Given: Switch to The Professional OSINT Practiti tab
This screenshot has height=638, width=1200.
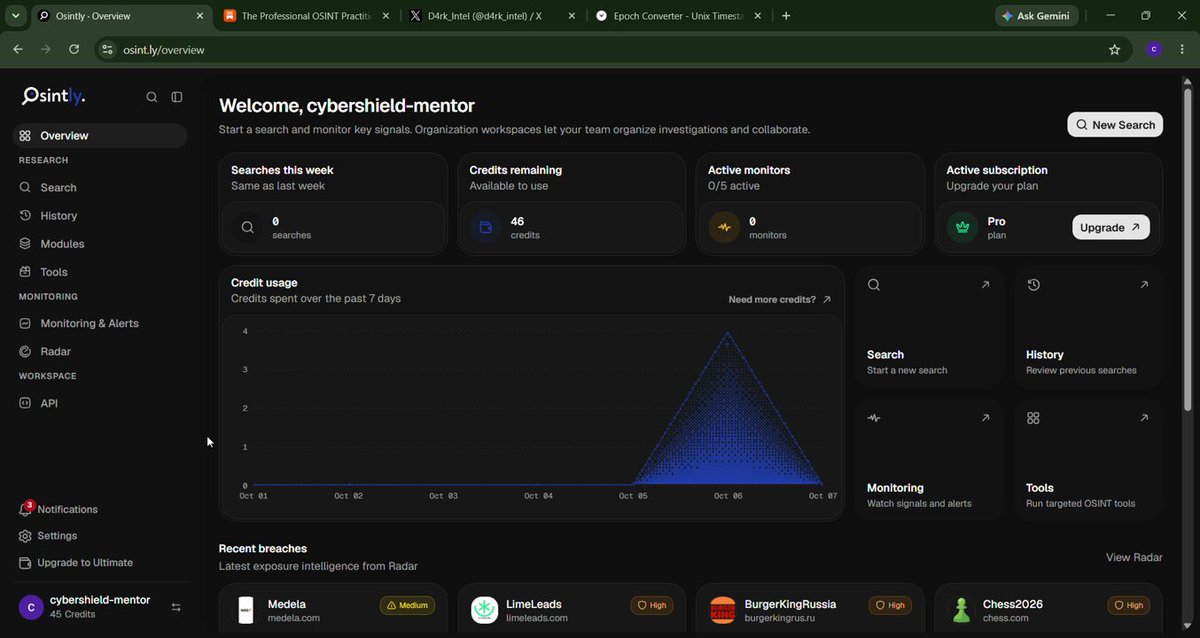Looking at the screenshot, I should [x=297, y=16].
